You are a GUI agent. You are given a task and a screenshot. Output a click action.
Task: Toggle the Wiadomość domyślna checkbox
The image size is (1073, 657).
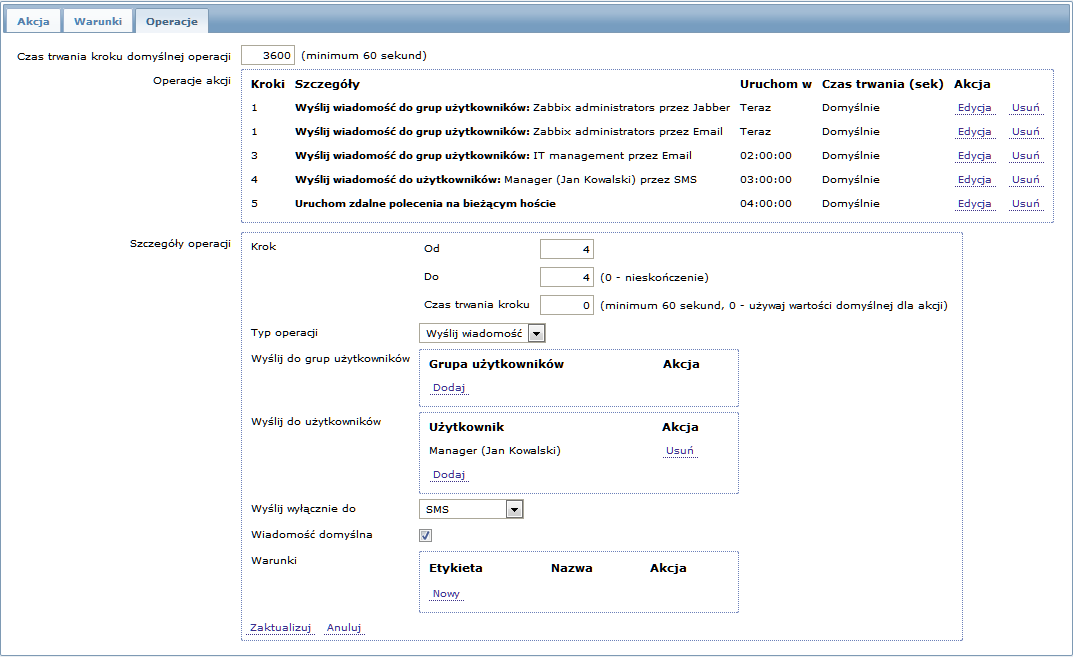point(426,535)
